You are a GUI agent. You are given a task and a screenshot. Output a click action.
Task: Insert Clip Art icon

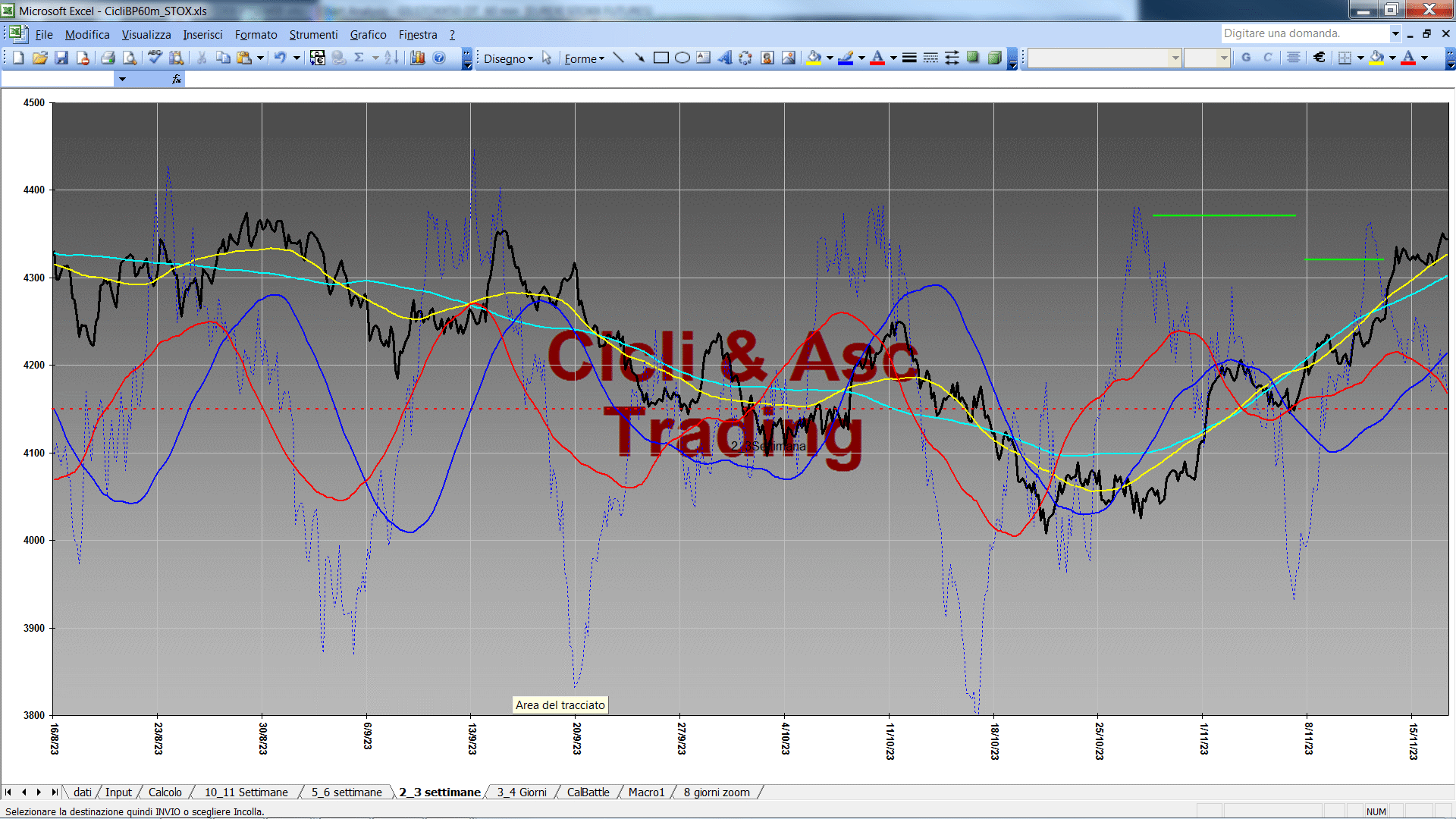point(767,58)
